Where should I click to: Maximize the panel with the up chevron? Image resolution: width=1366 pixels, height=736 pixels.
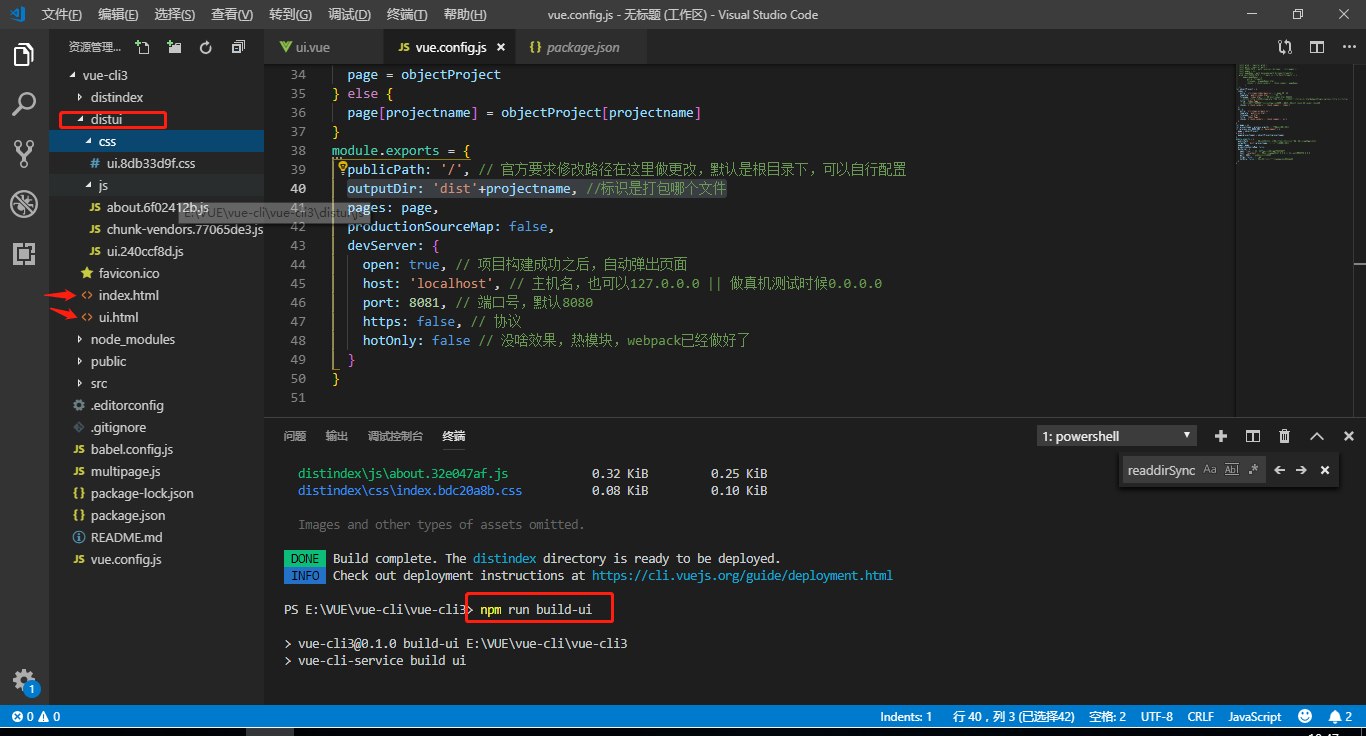1317,436
